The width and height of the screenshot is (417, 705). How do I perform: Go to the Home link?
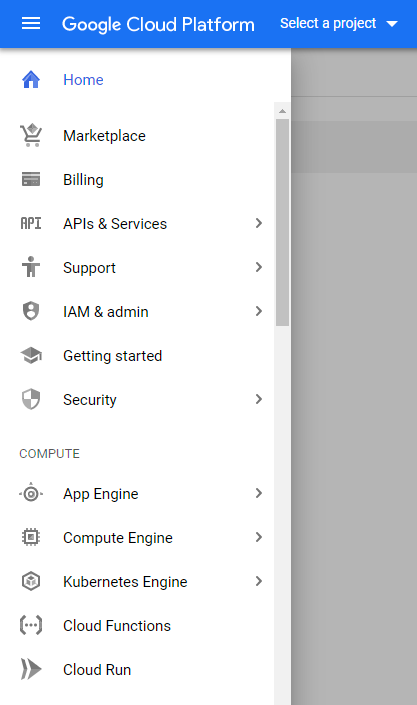pyautogui.click(x=83, y=80)
